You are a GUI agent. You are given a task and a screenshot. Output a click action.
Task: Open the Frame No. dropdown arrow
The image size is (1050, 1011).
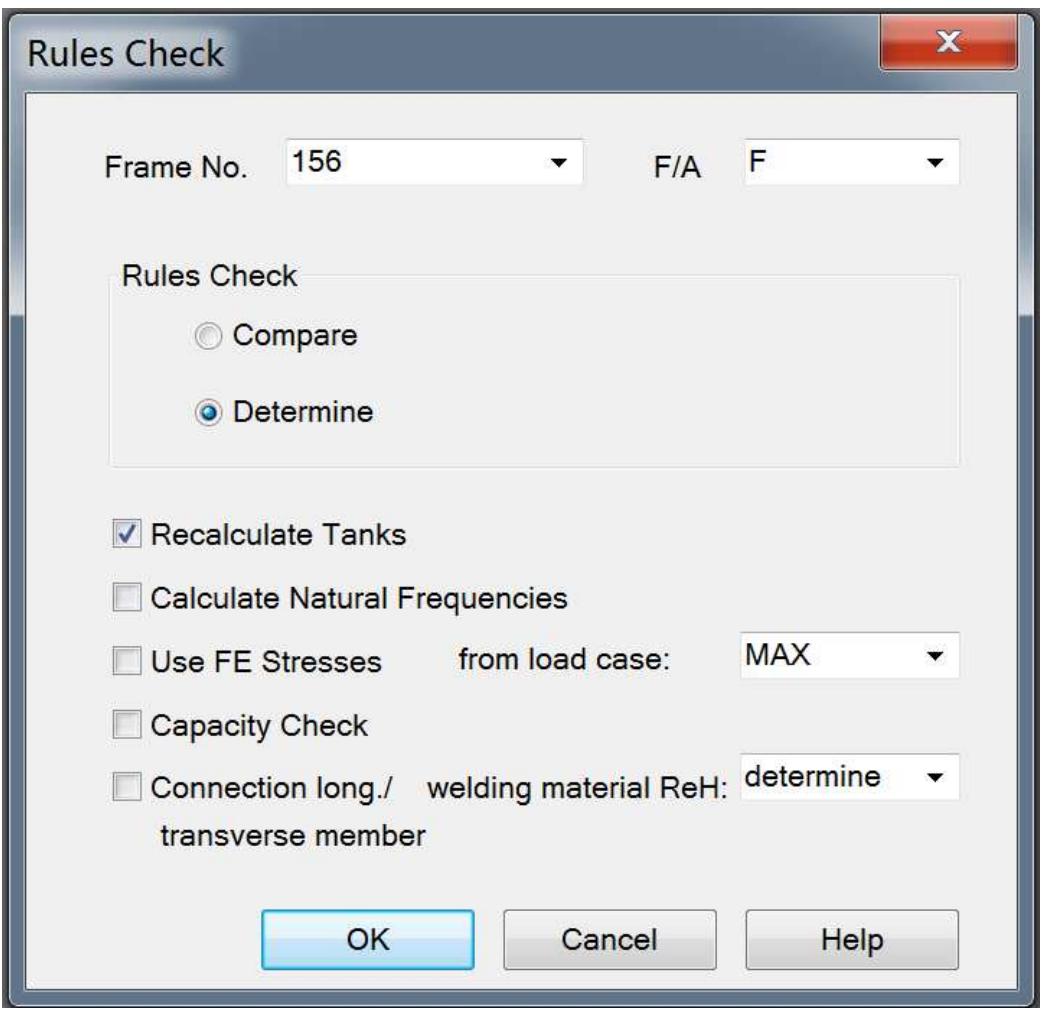click(x=559, y=162)
